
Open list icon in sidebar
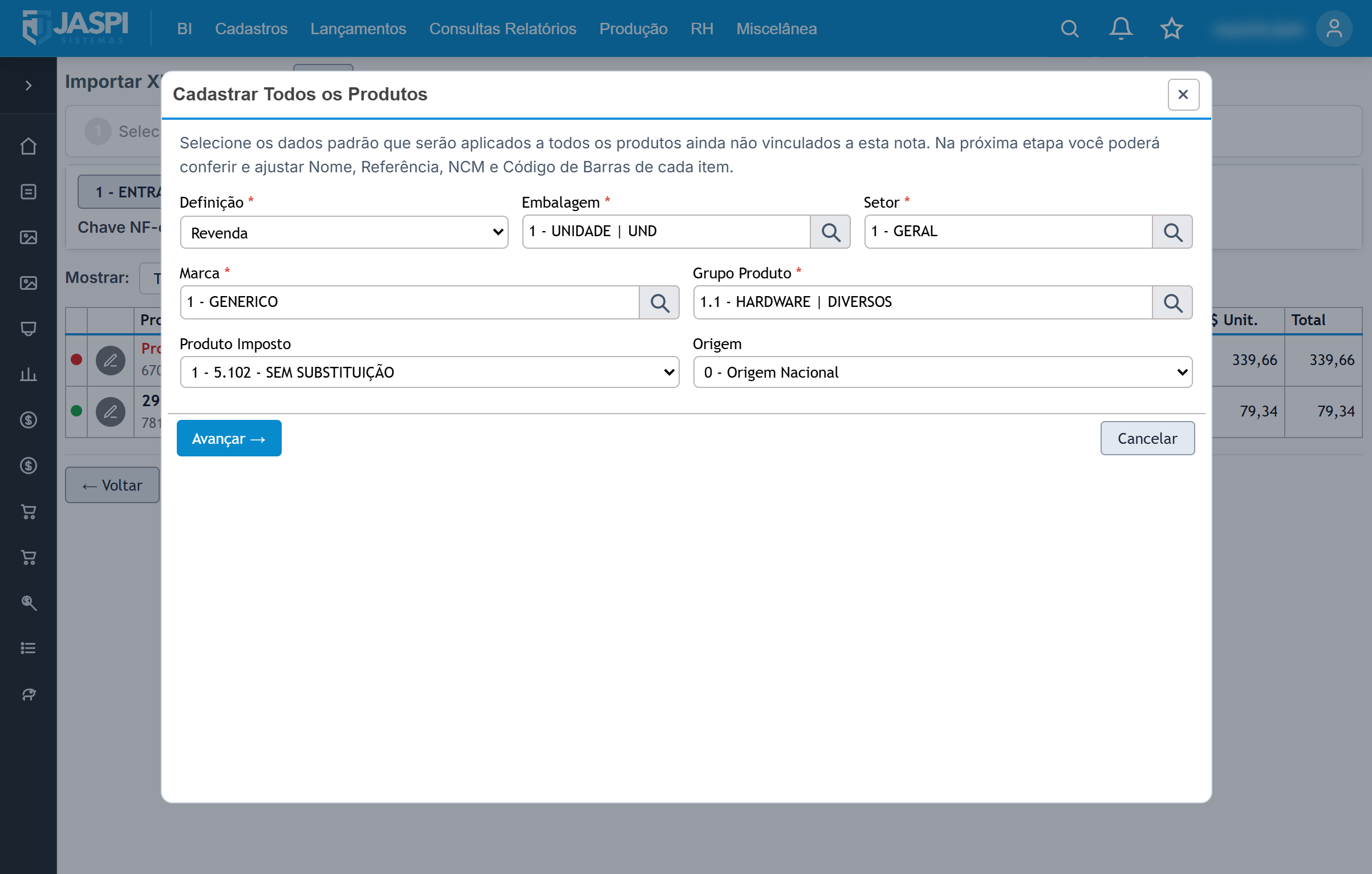pos(29,649)
